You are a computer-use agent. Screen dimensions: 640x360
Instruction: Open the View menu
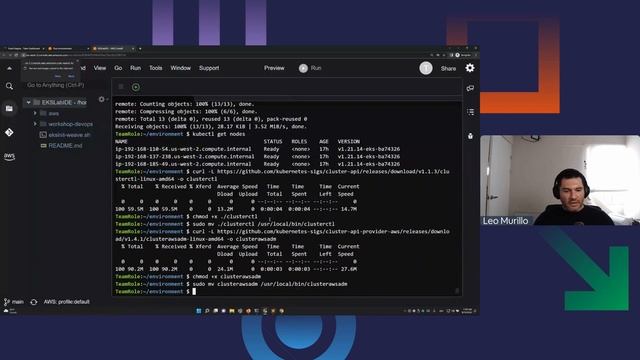click(x=100, y=68)
